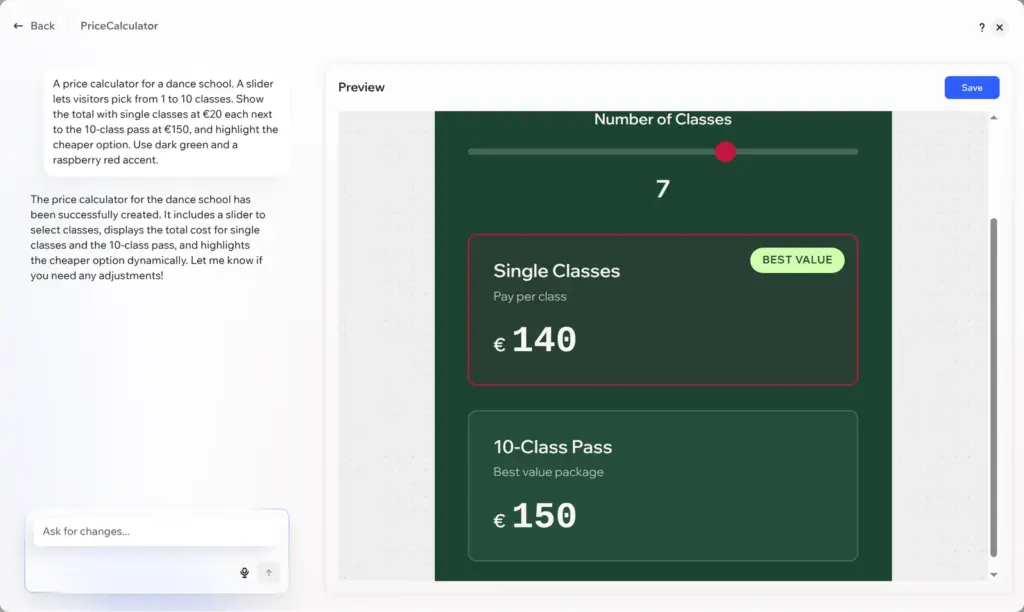
Task: Click the Number of Classes label
Action: 662,120
